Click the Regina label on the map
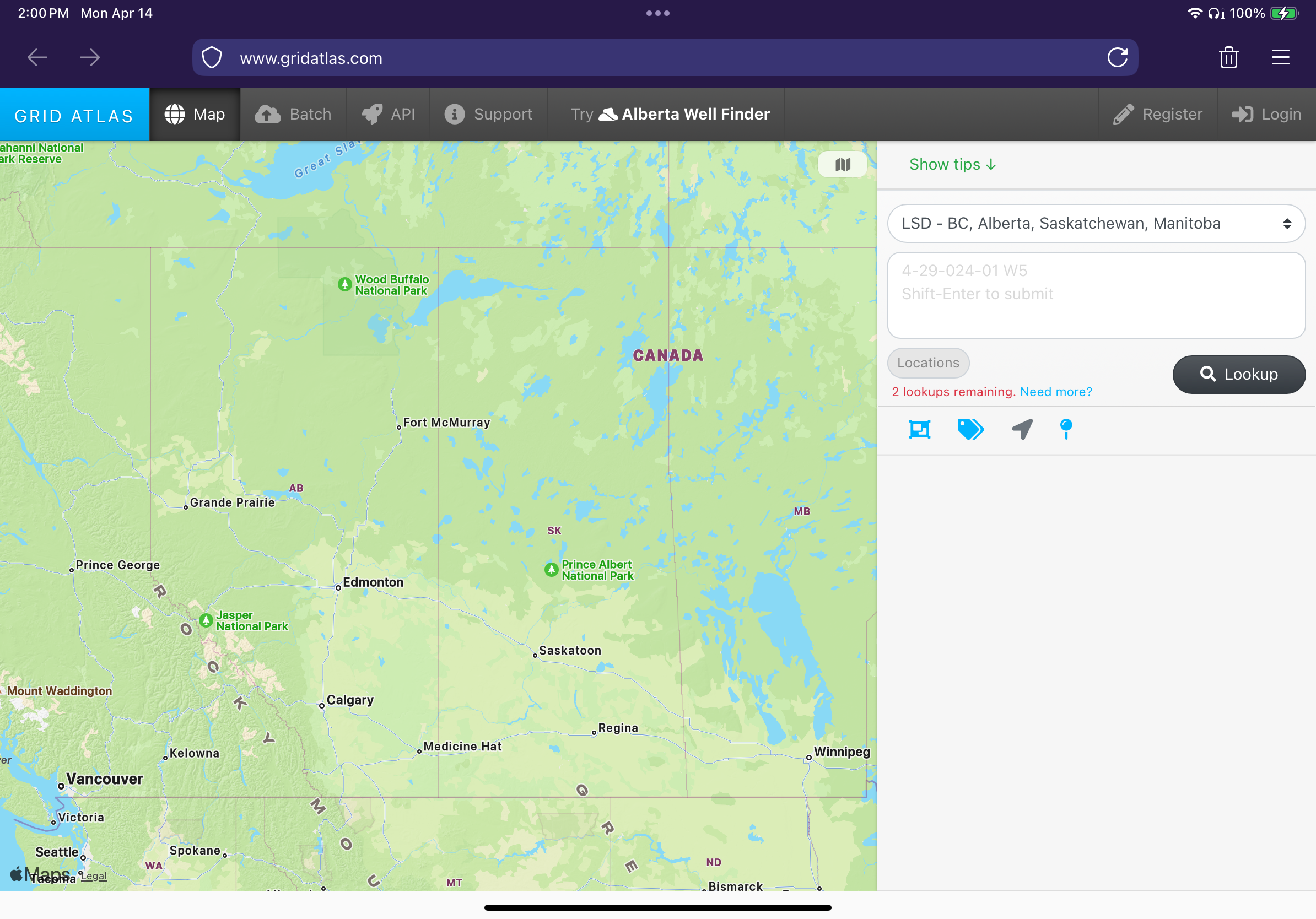The width and height of the screenshot is (1316, 919). [x=618, y=728]
